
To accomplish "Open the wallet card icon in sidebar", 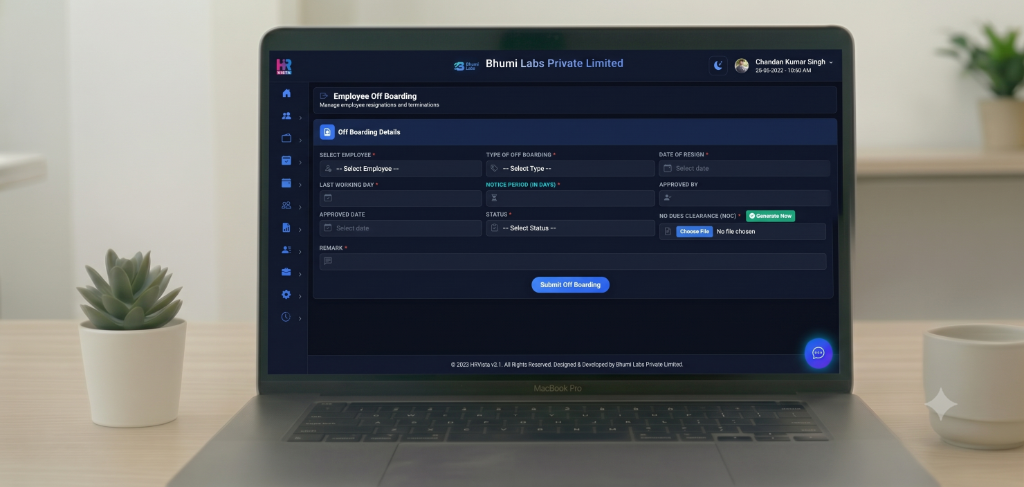I will pos(286,183).
